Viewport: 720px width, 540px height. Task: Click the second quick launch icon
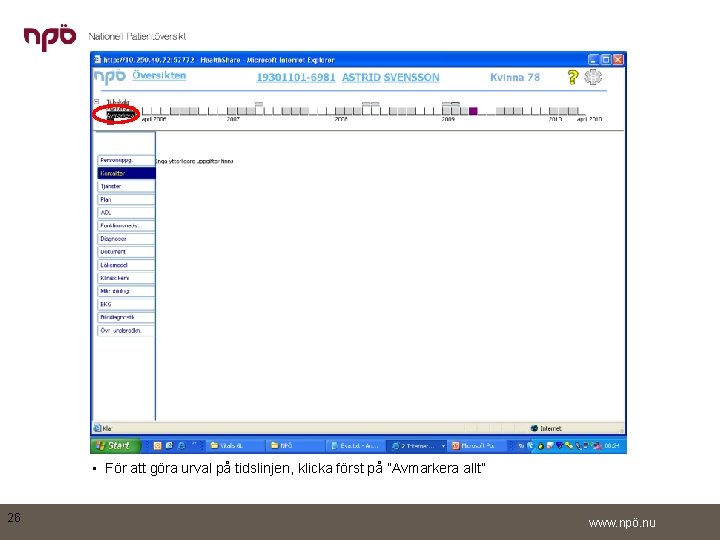tap(169, 445)
